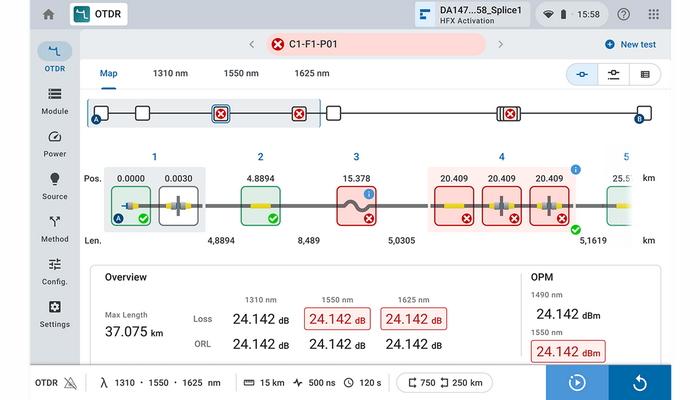Viewport: 700px width, 400px height.
Task: Switch to the linear map view toggle
Action: (581, 74)
